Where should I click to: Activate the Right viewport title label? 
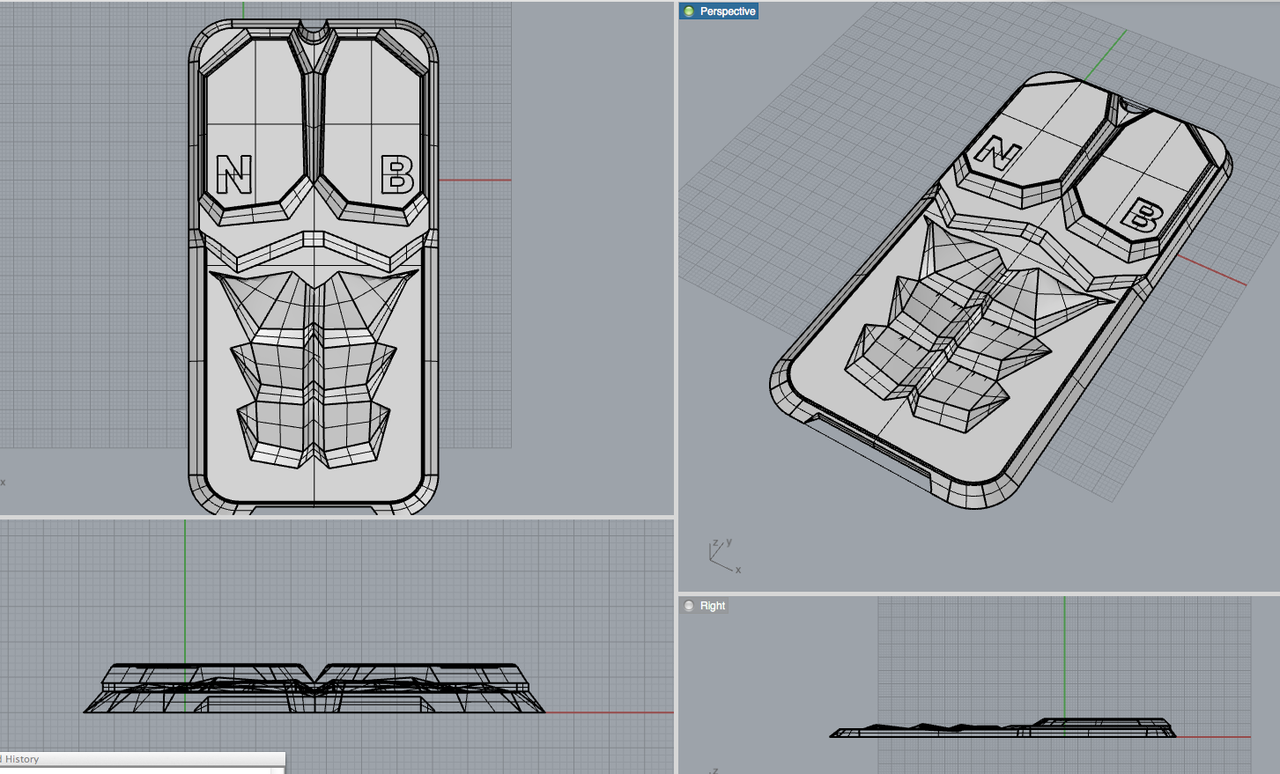712,606
